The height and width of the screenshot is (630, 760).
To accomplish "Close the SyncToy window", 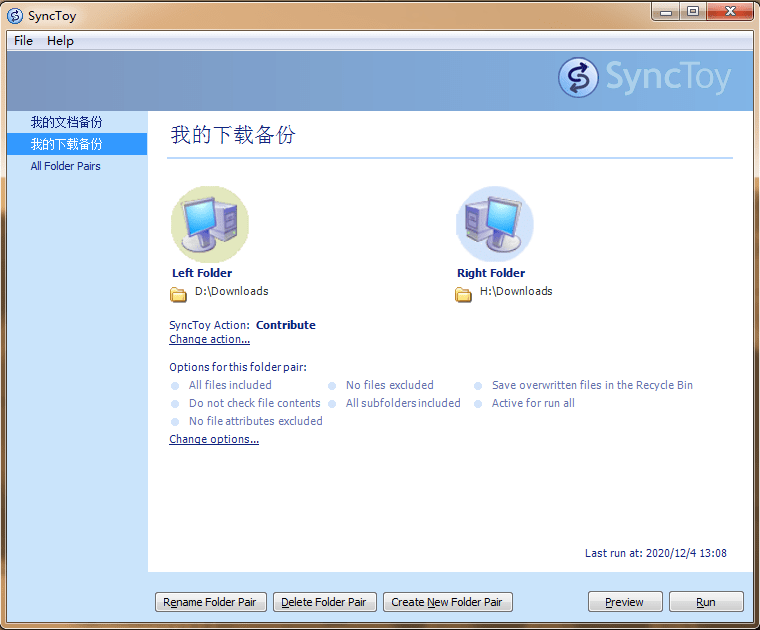I will point(730,12).
